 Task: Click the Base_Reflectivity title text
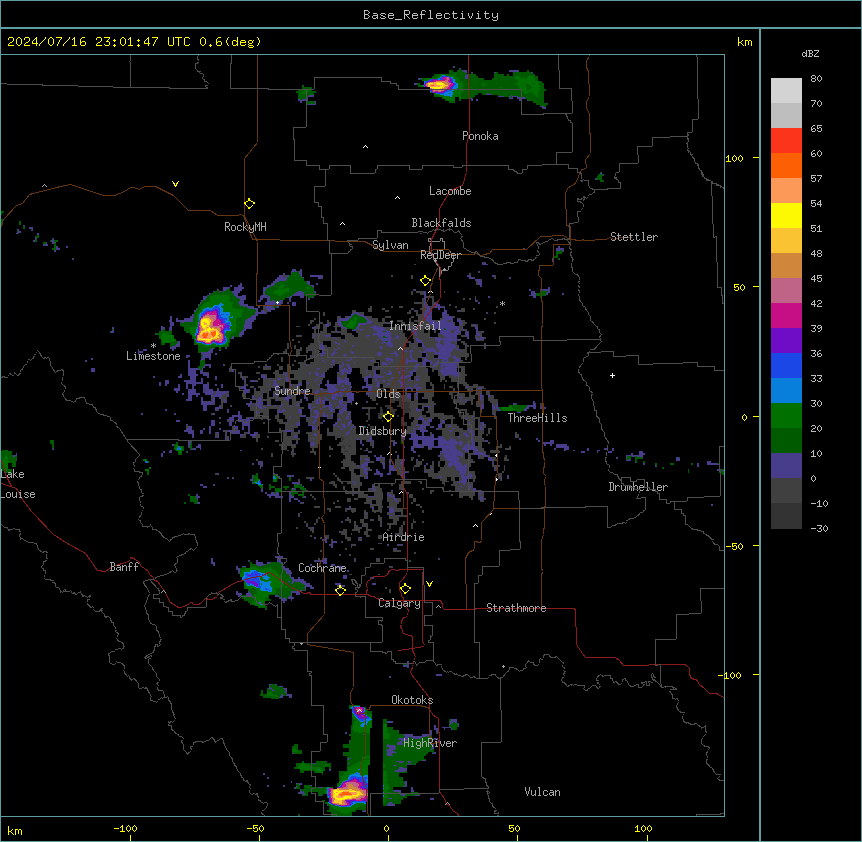431,15
